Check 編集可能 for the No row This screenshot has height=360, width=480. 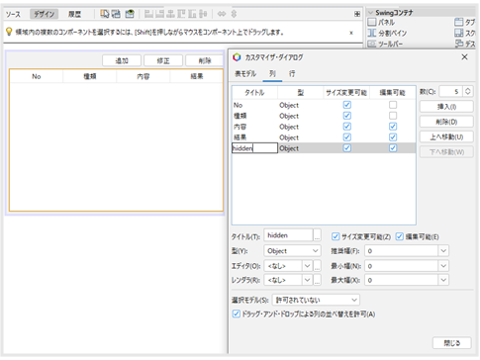(393, 105)
